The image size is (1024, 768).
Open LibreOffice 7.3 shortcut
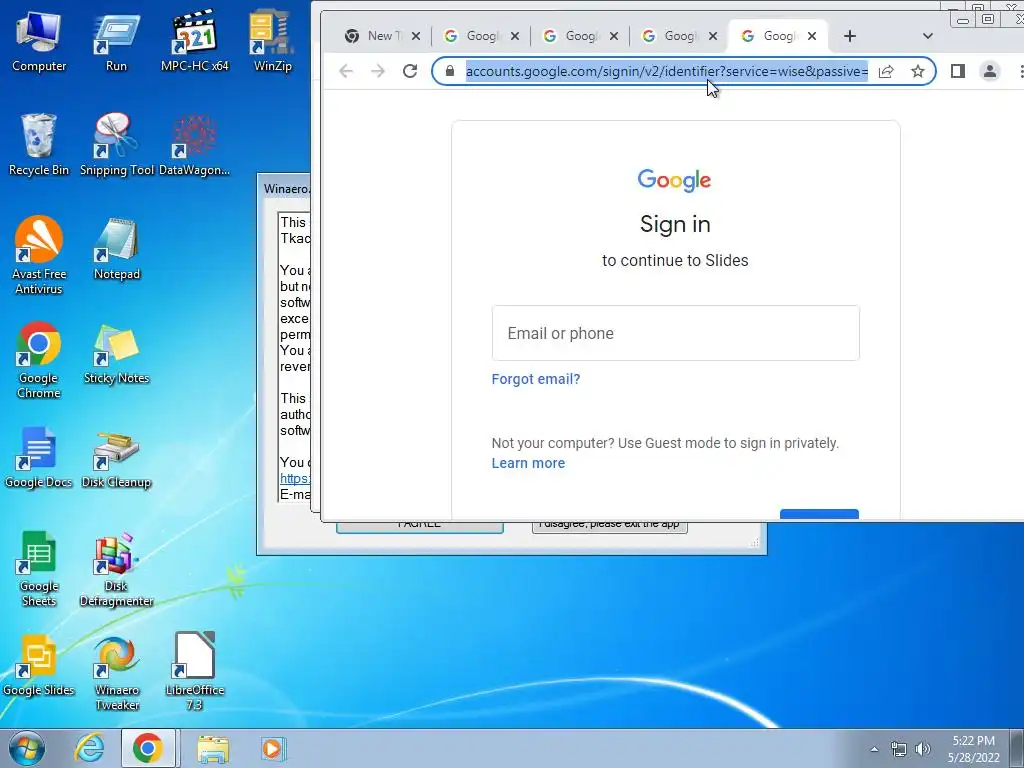click(195, 673)
